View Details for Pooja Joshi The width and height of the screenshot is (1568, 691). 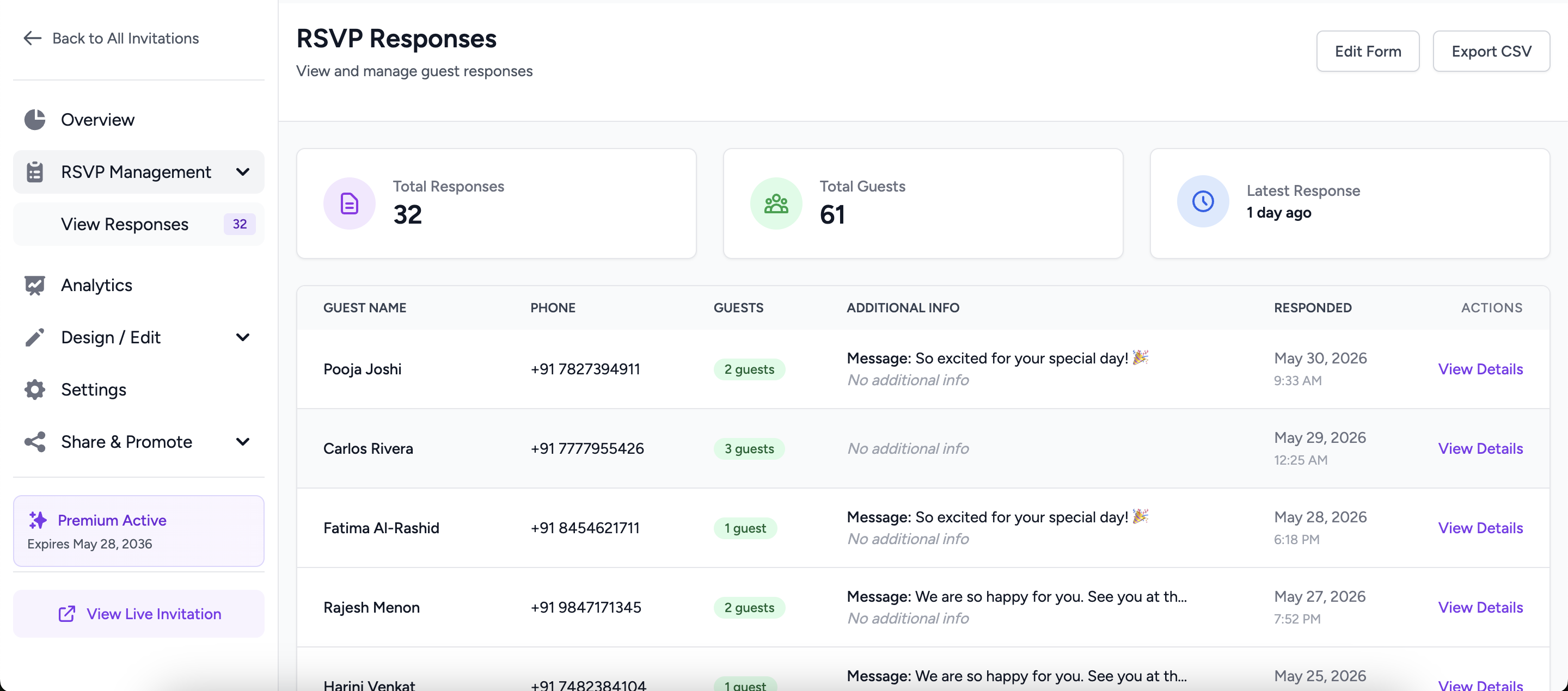(1480, 369)
